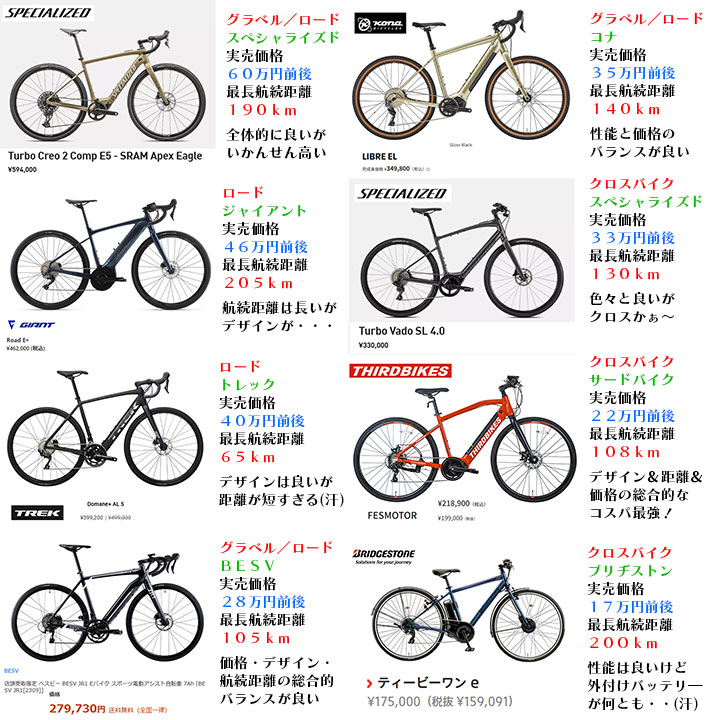Open the Turbo Creo 2 Comp E5 title link
The width and height of the screenshot is (720, 720).
[105, 156]
